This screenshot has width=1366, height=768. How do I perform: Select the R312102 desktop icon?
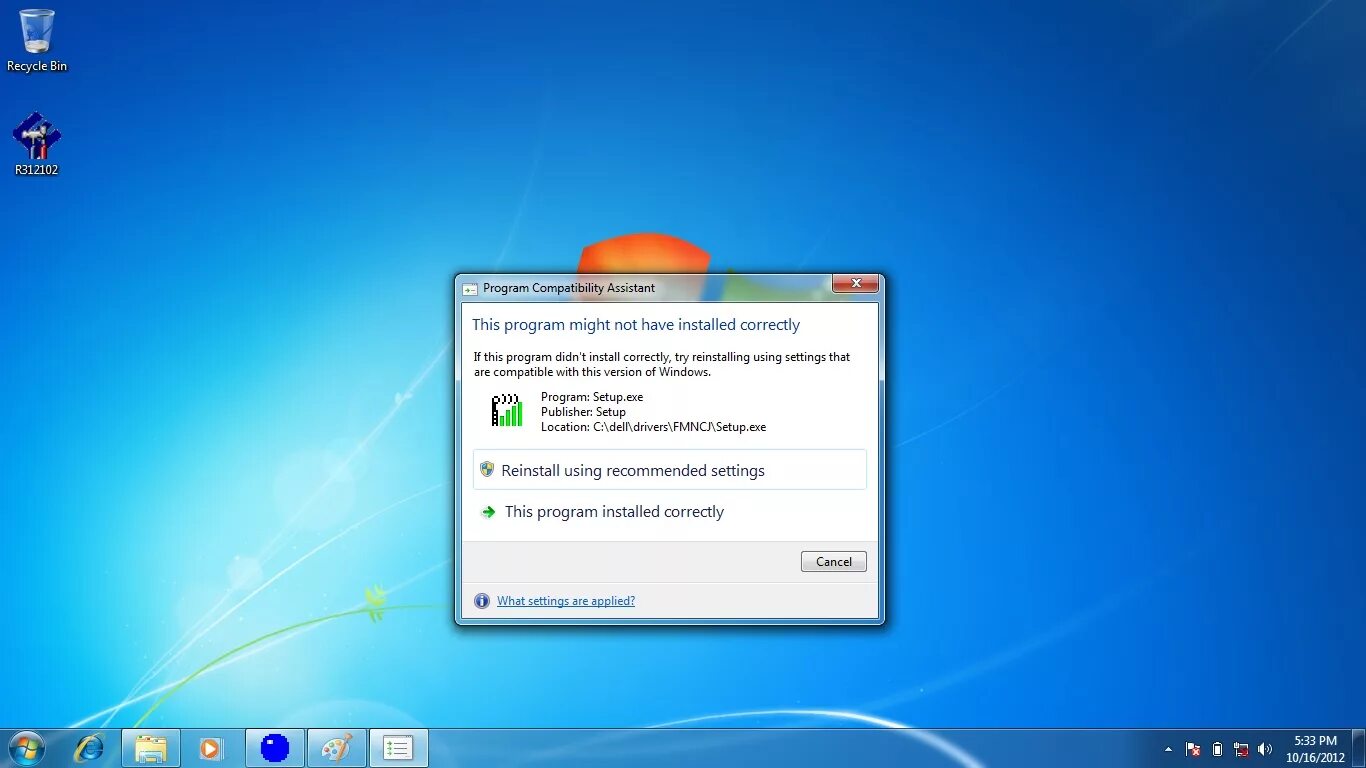pos(37,144)
